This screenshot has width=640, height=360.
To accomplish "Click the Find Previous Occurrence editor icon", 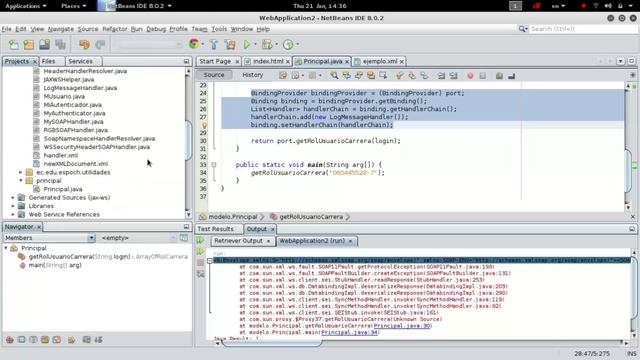I will pyautogui.click(x=347, y=76).
